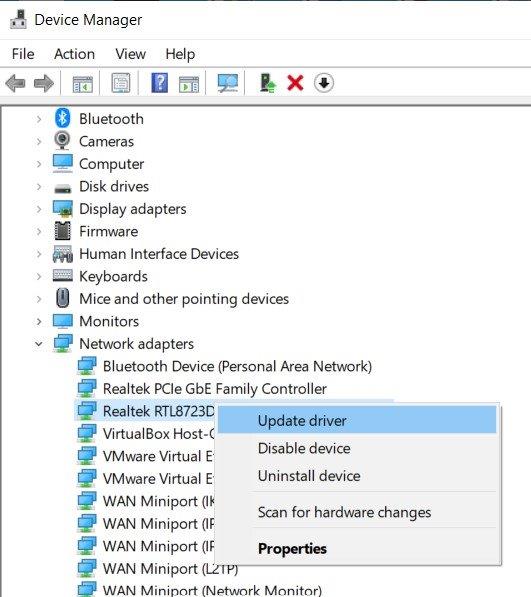Expand the Display adapters category
531x597 pixels.
pyautogui.click(x=39, y=209)
